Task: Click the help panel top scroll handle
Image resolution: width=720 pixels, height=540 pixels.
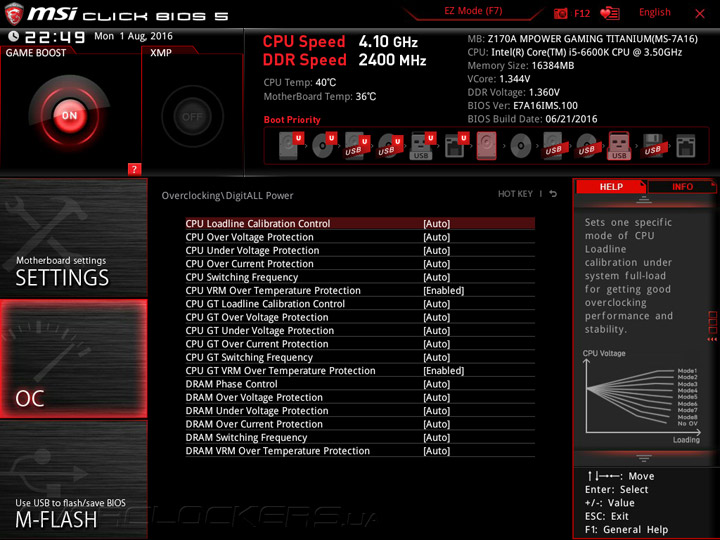Action: pos(643,199)
